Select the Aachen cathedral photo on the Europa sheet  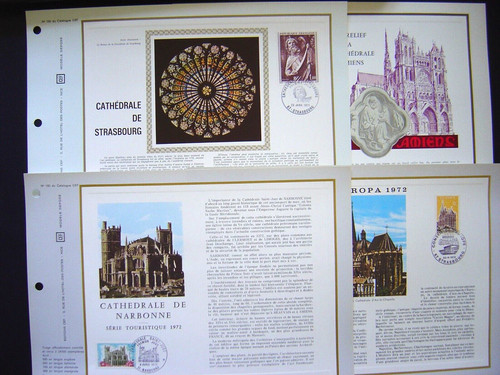pos(379,246)
